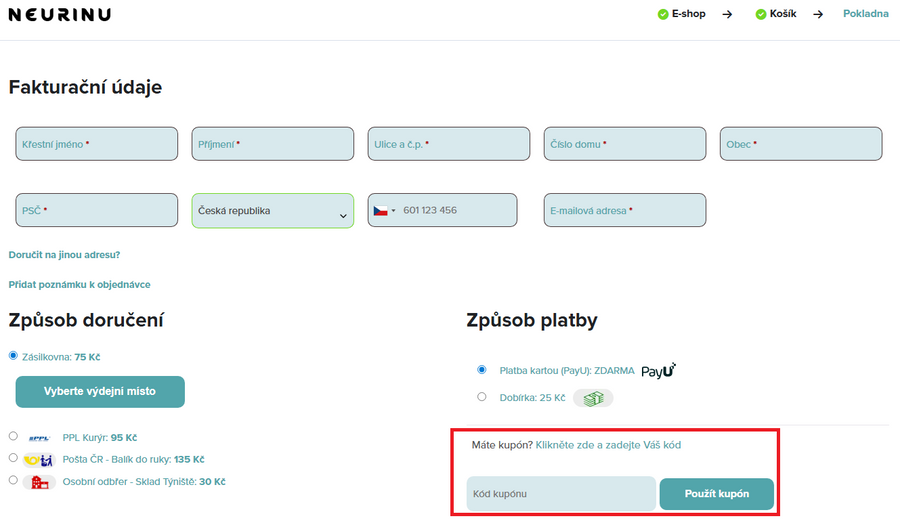Expand Doručit na jinou adresu section
This screenshot has height=519, width=900.
click(64, 255)
